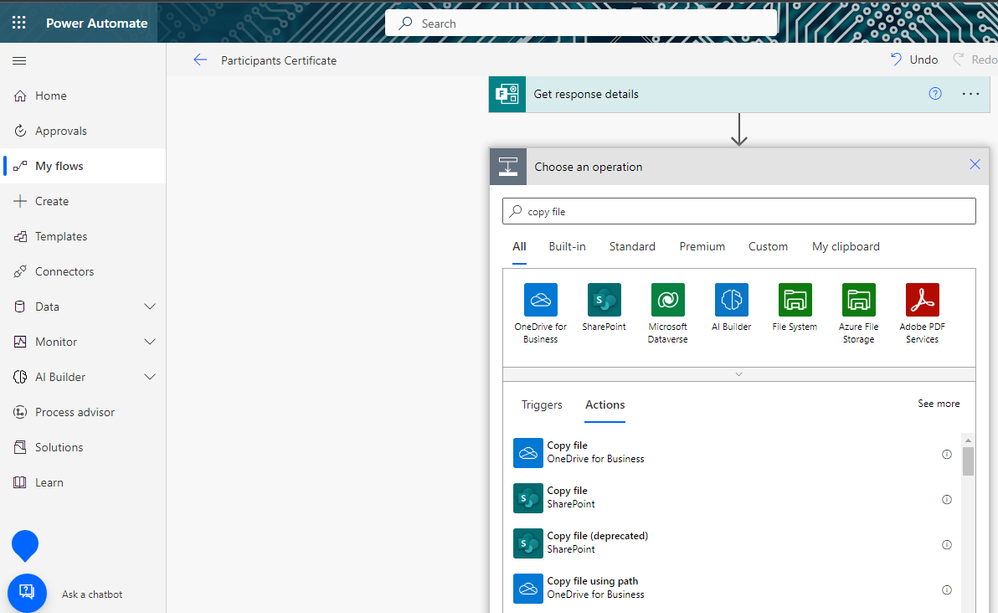Image resolution: width=998 pixels, height=613 pixels.
Task: Click the Power Automate title
Action: (97, 23)
